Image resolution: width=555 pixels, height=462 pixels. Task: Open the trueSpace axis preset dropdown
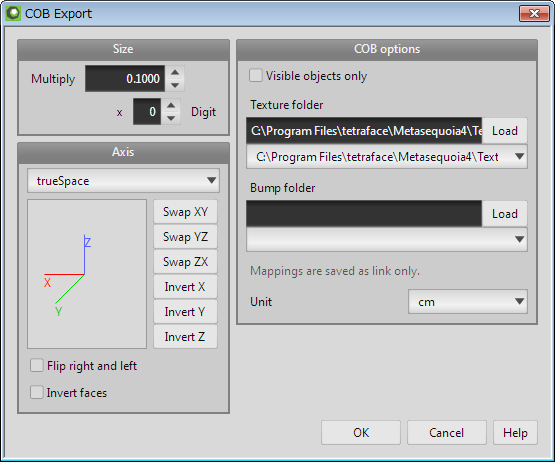click(123, 181)
